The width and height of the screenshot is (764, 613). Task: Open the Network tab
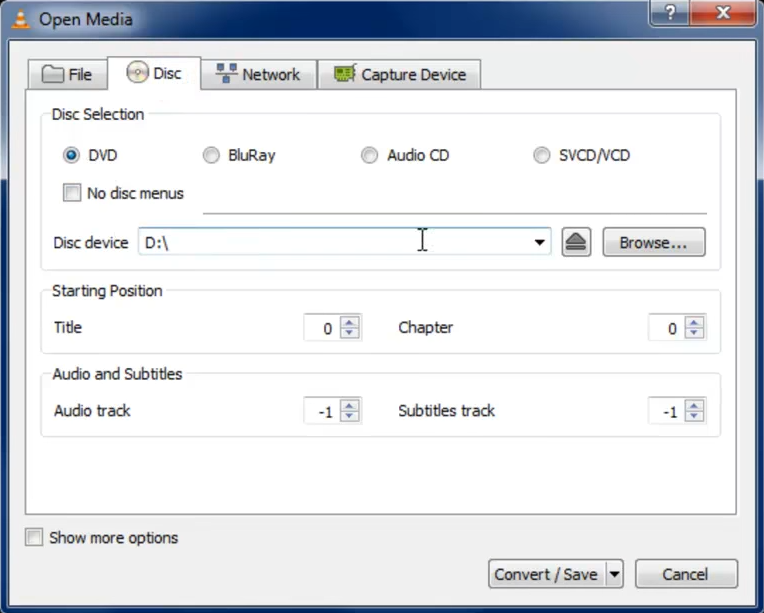pyautogui.click(x=258, y=74)
